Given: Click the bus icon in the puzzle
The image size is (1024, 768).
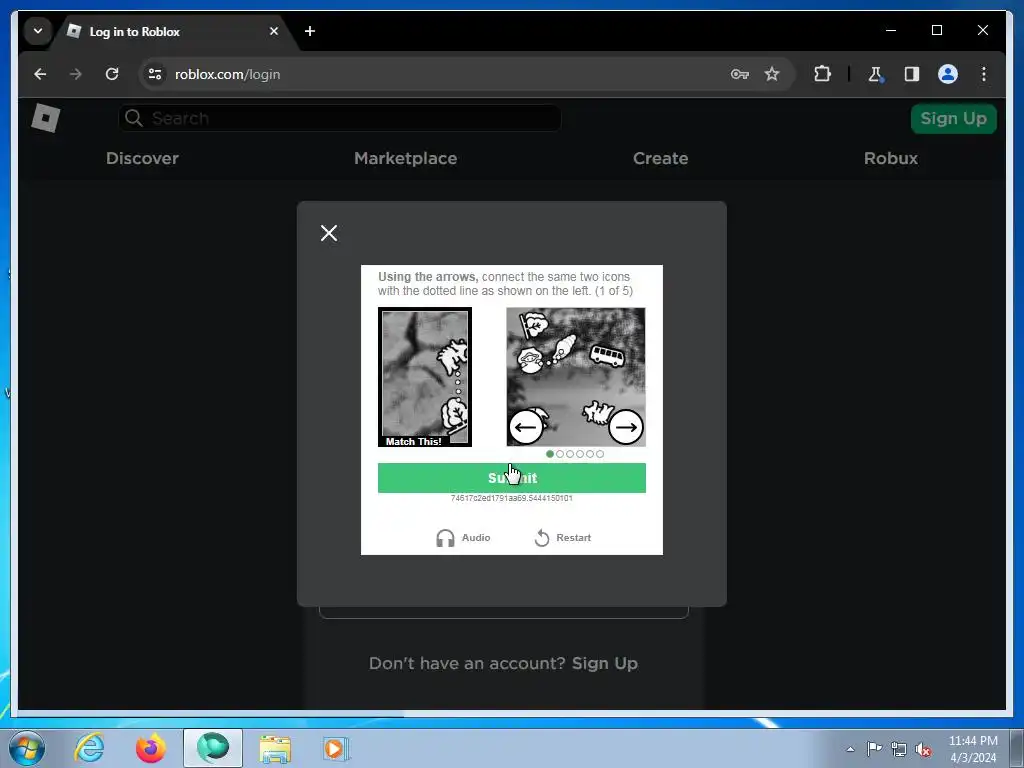Looking at the screenshot, I should point(607,356).
